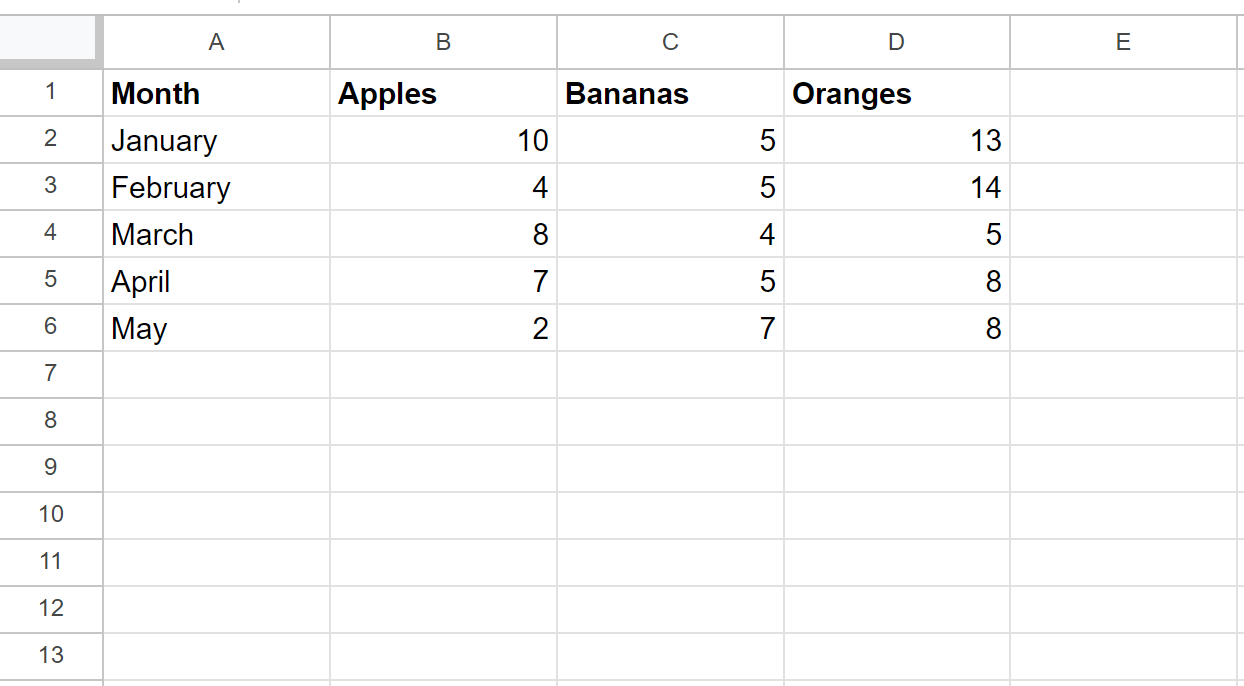Select row 13 header
Image resolution: width=1244 pixels, height=686 pixels.
[x=51, y=656]
